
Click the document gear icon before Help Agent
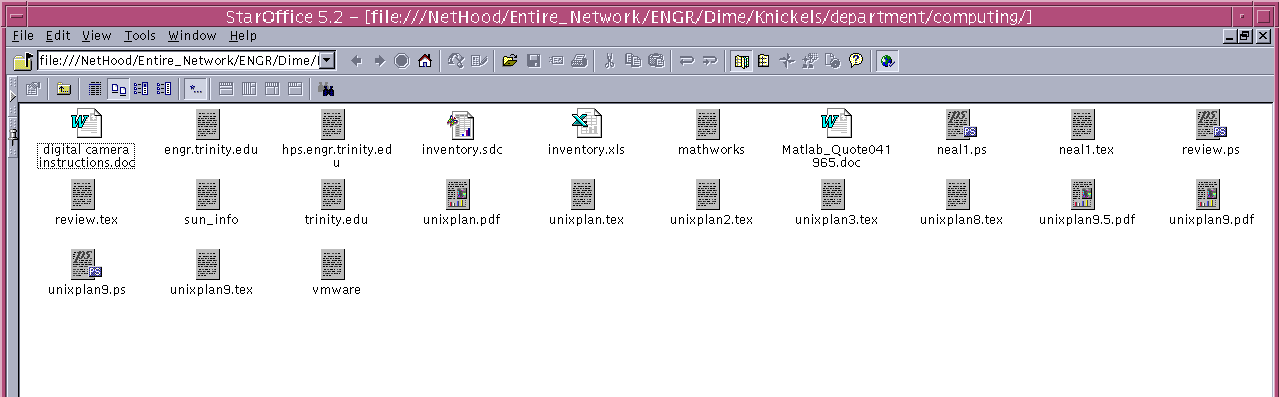(x=833, y=61)
